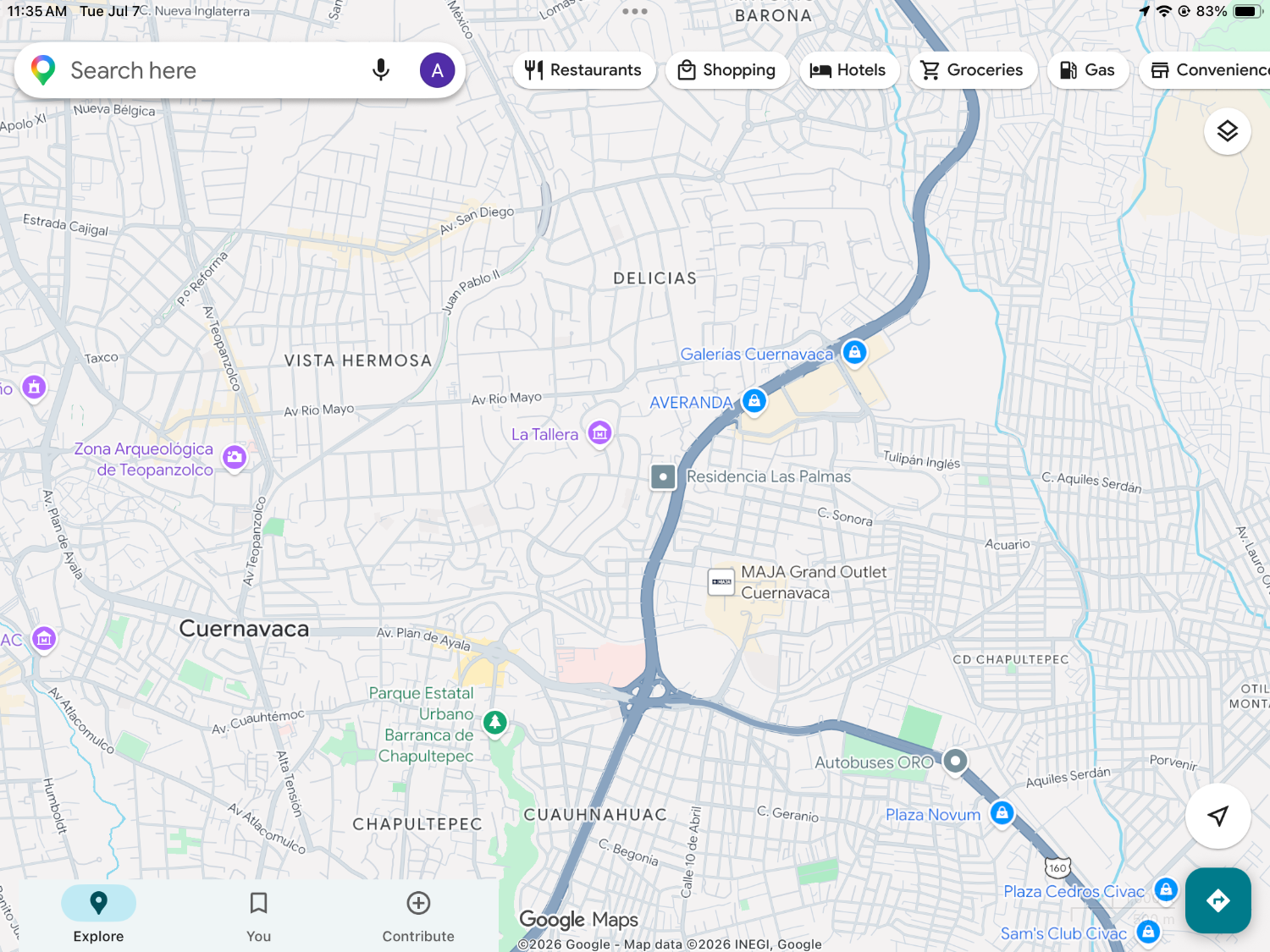Tap the Groceries category chip
Viewport: 1270px width, 952px height.
pos(973,70)
